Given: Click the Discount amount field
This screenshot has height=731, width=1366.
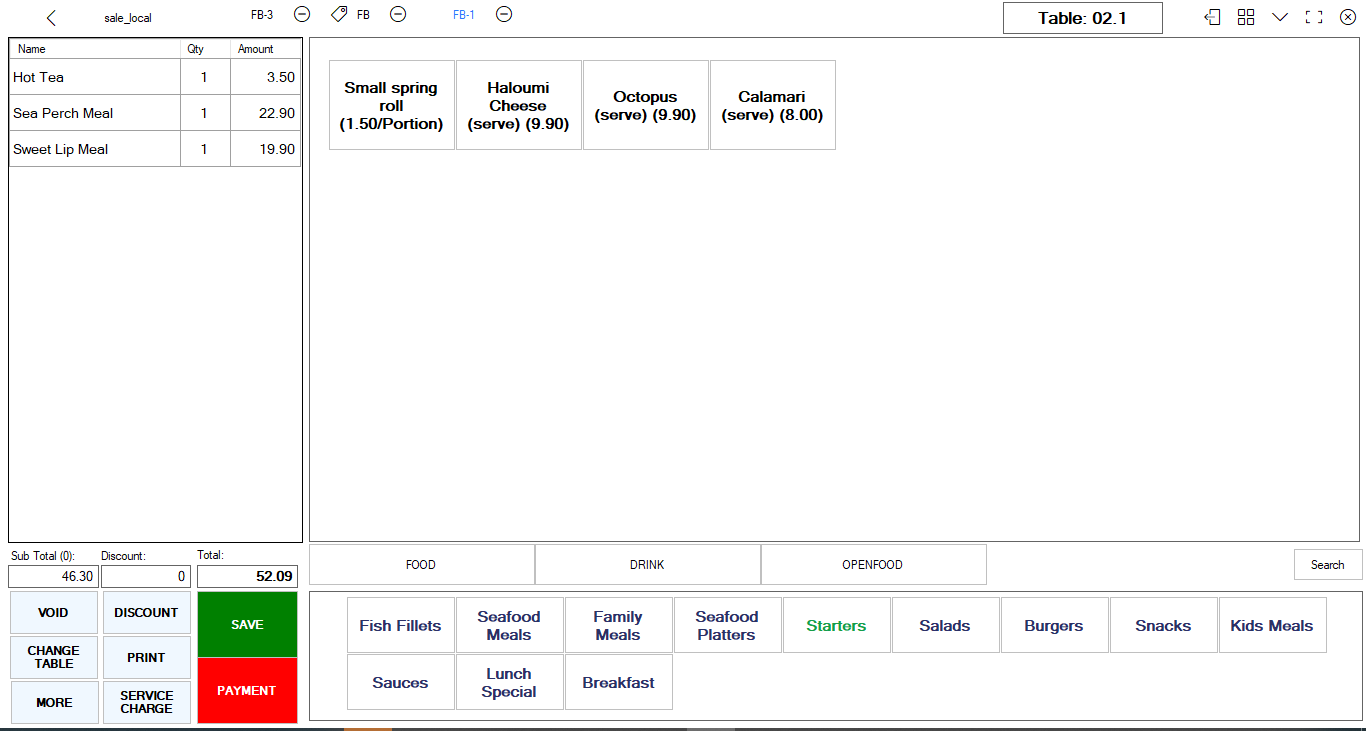Looking at the screenshot, I should [145, 577].
